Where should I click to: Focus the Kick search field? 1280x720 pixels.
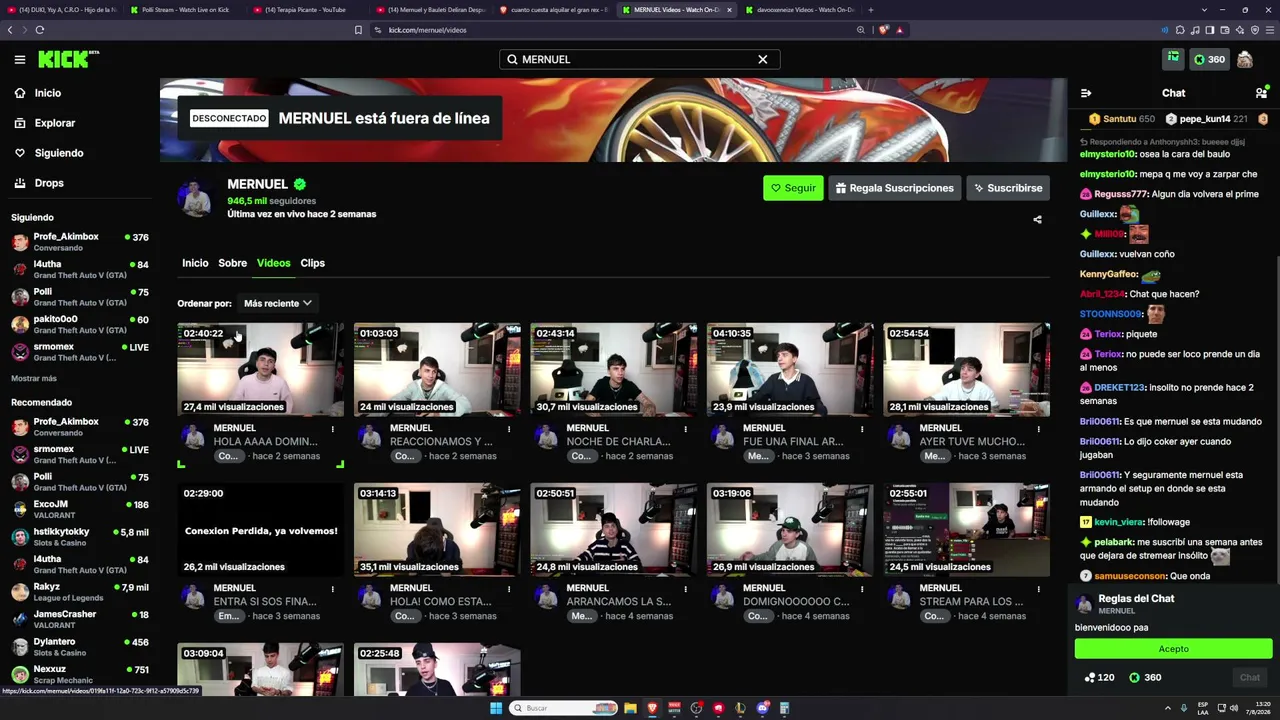[x=639, y=59]
